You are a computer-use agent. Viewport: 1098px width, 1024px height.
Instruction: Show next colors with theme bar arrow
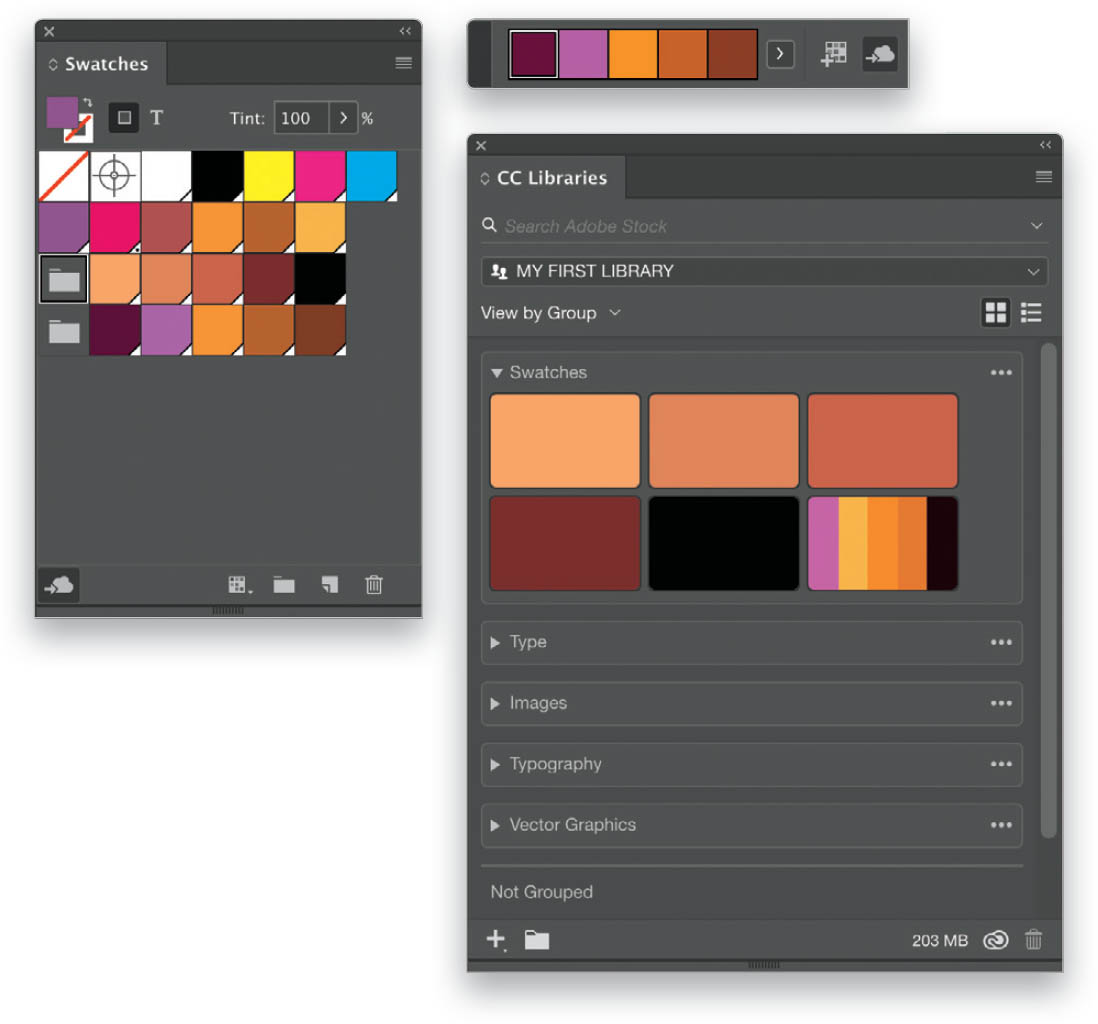click(780, 54)
